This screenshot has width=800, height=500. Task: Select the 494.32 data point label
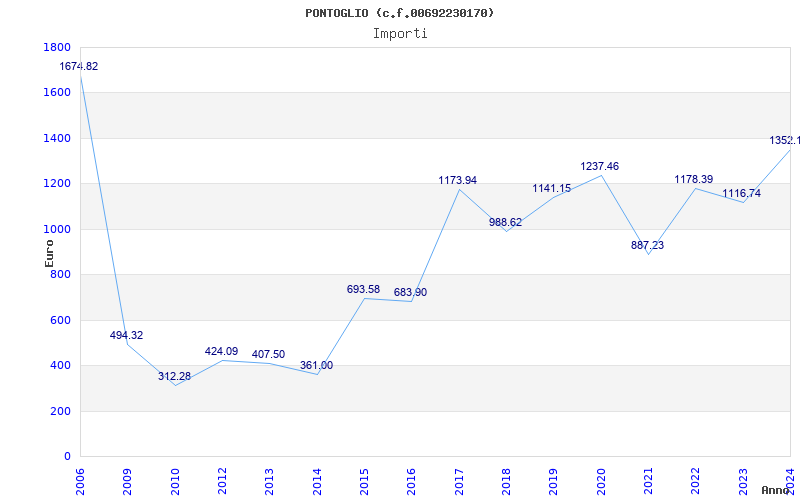127,335
